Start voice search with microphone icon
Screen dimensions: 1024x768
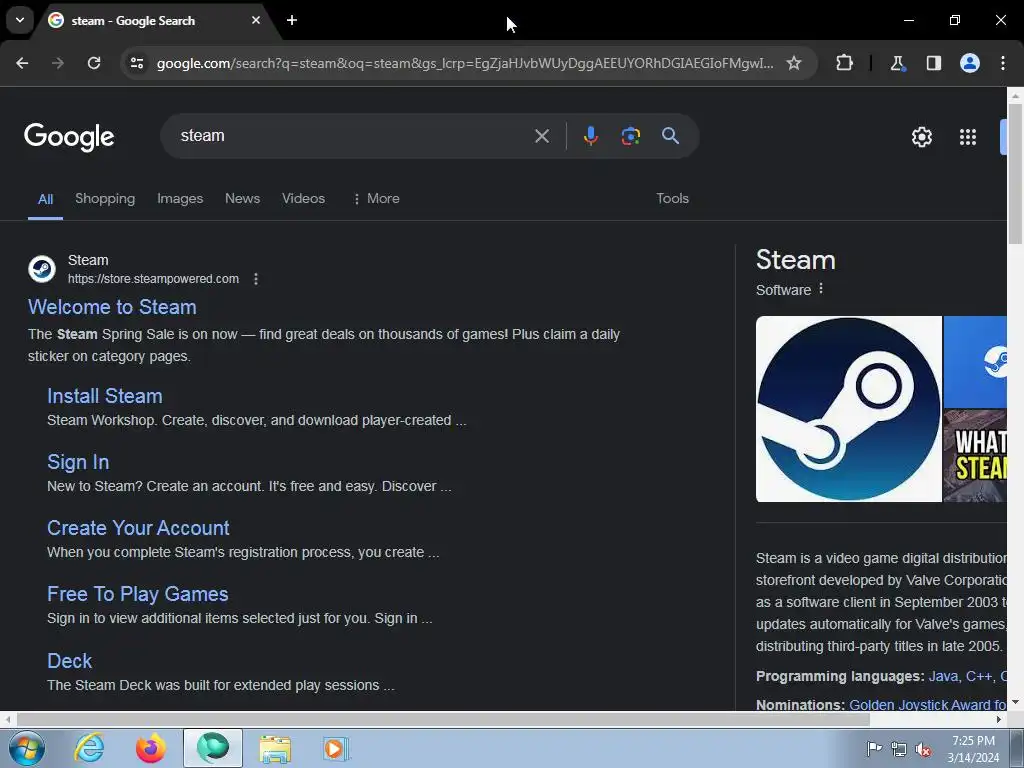pos(590,136)
